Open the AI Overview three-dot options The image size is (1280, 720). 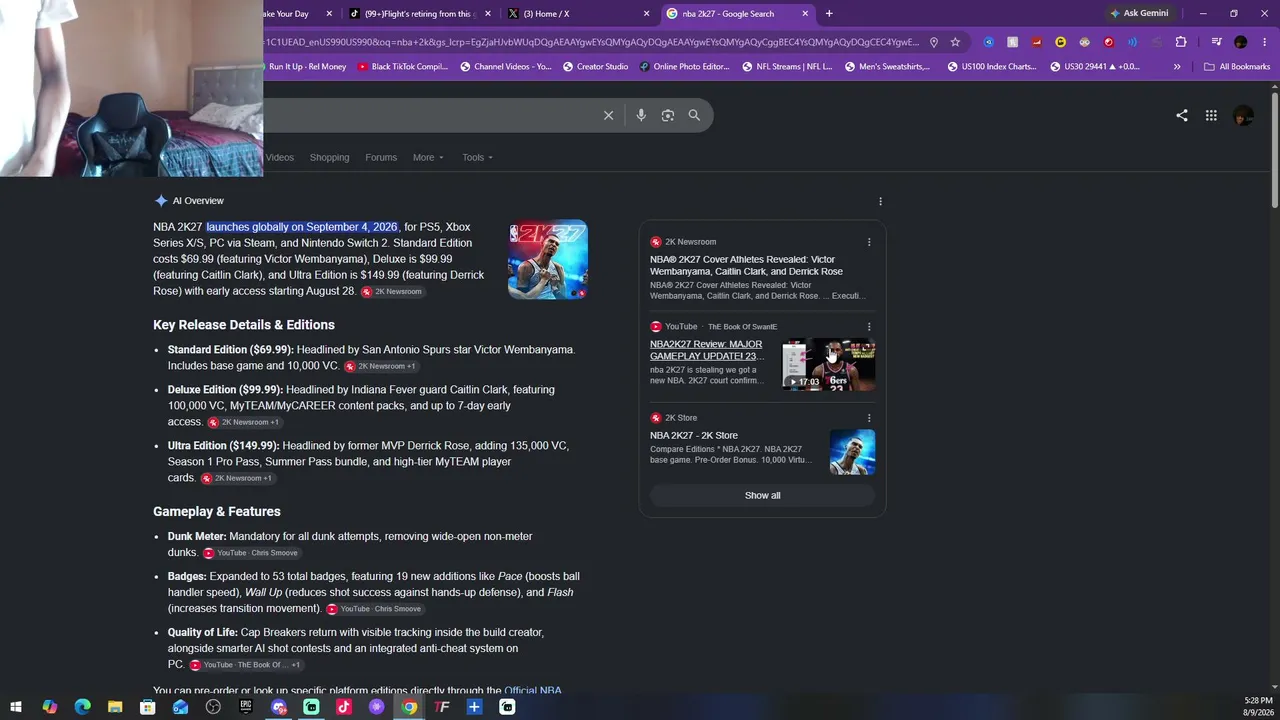click(x=880, y=201)
